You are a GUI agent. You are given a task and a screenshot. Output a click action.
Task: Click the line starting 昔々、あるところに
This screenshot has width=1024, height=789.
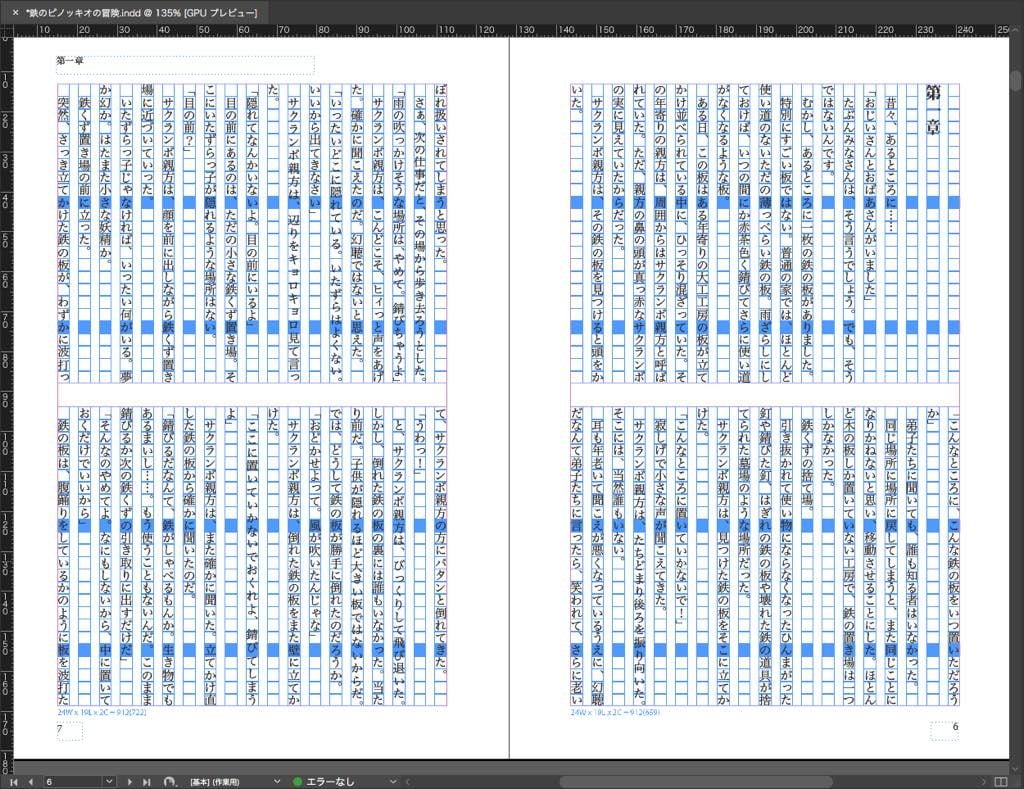(891, 166)
